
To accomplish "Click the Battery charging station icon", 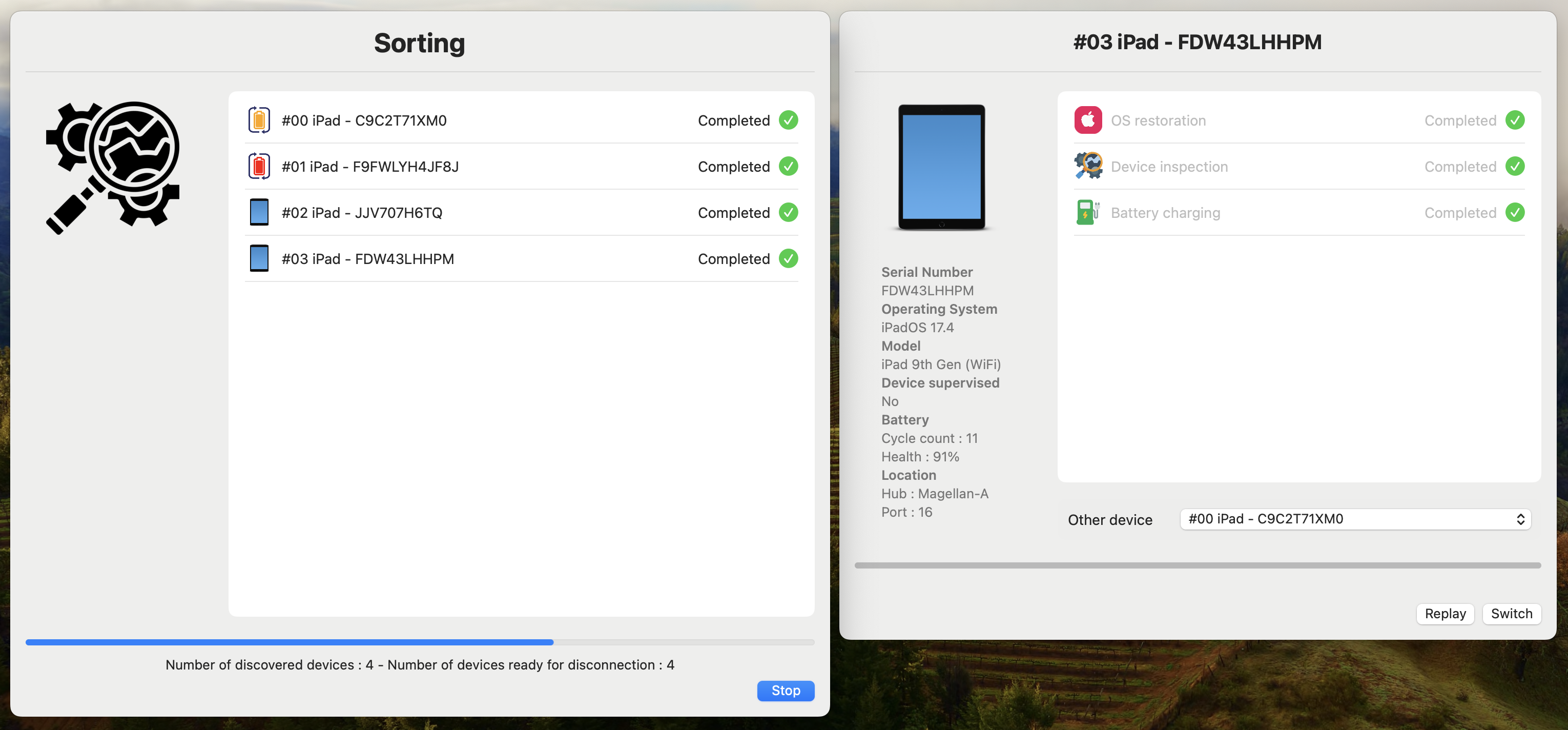I will tap(1088, 212).
